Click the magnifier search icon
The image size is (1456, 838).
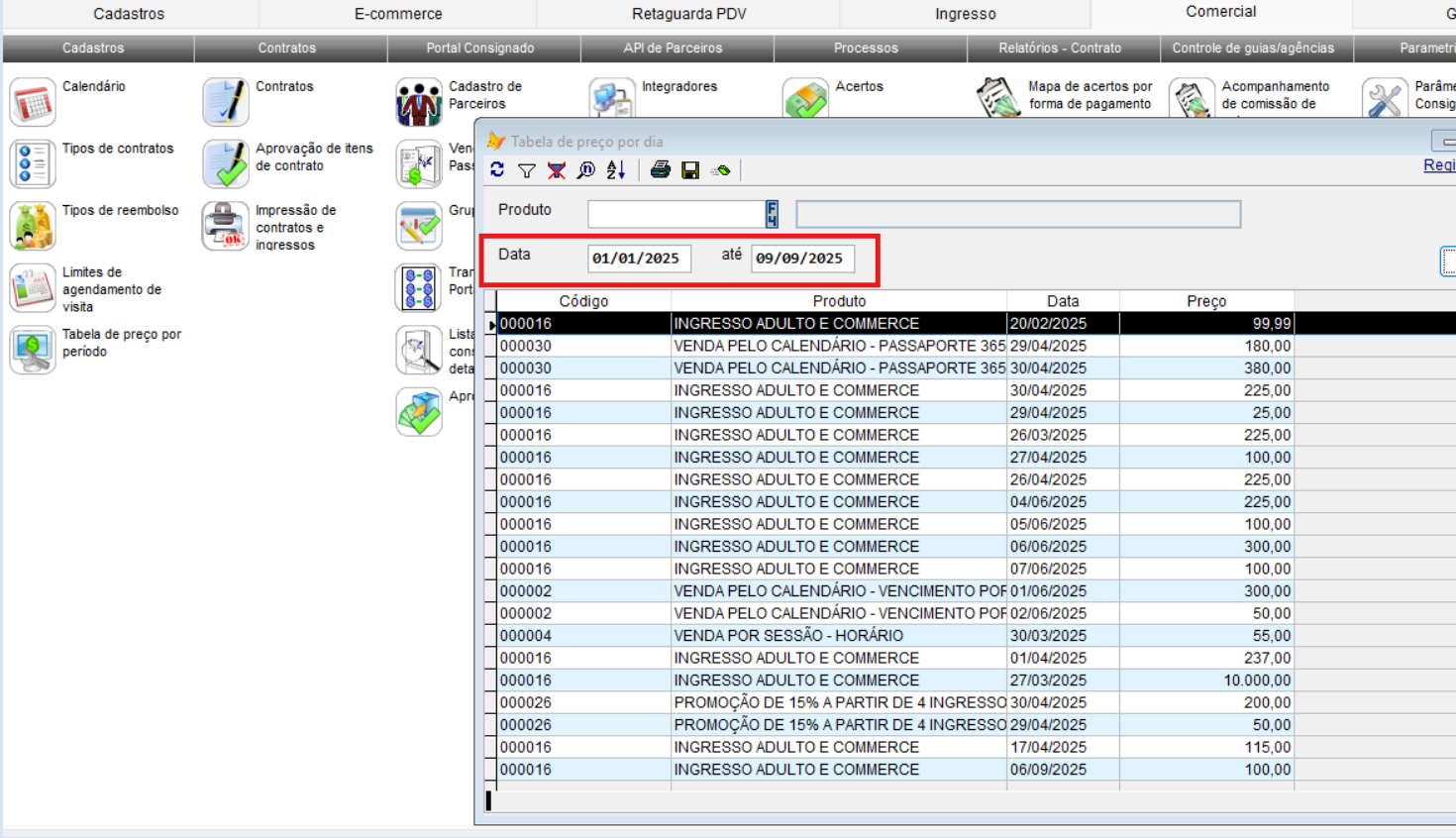[586, 170]
